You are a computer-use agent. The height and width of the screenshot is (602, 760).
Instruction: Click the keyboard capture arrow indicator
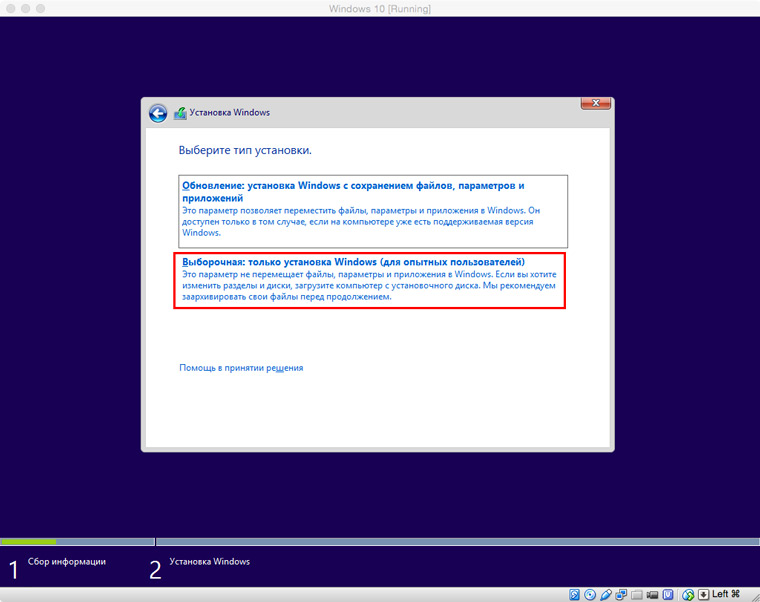(x=703, y=595)
